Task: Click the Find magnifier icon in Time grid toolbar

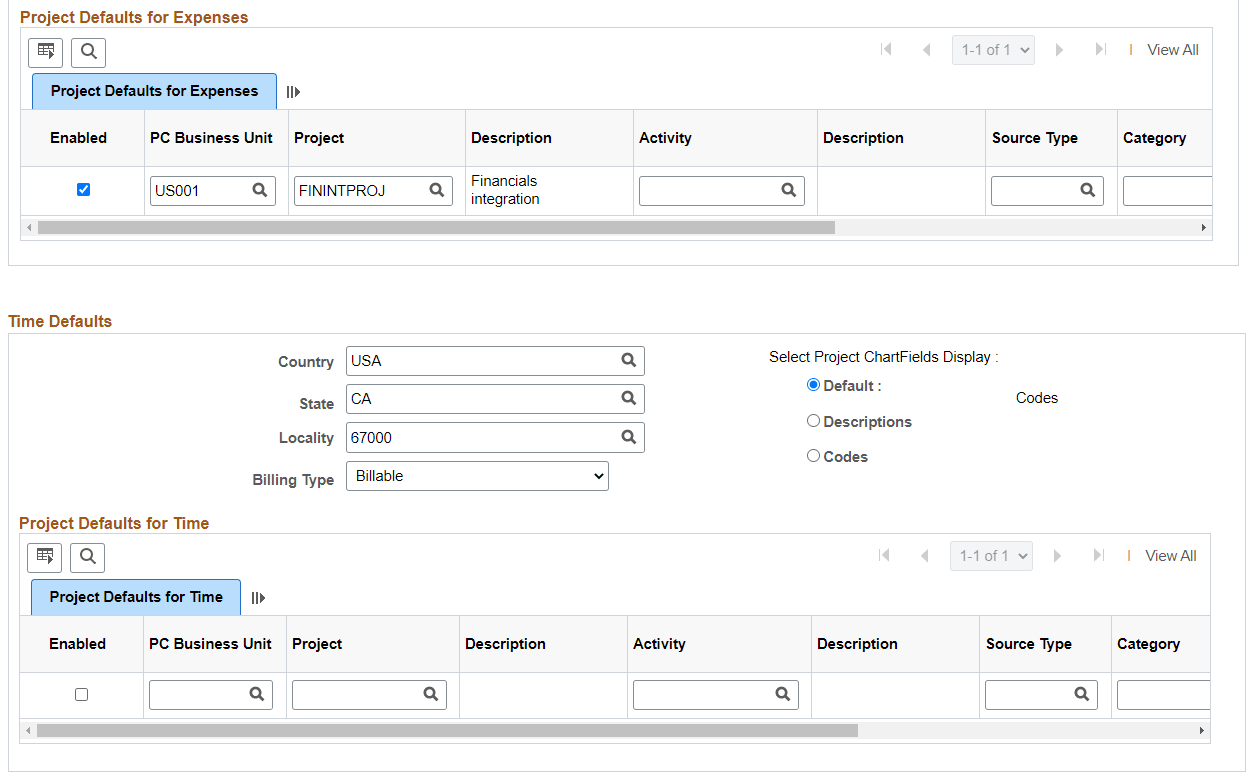Action: pyautogui.click(x=87, y=557)
